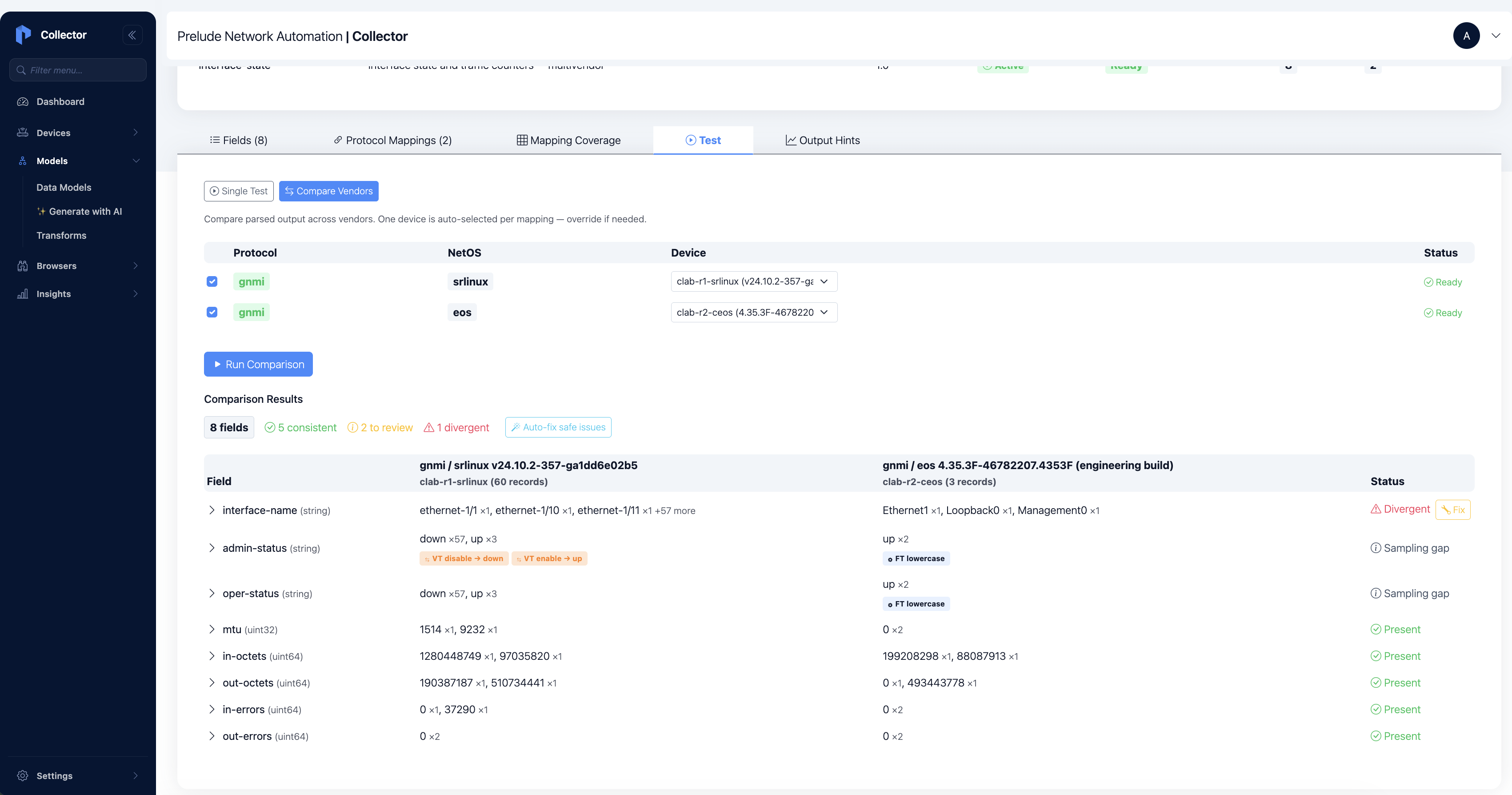The height and width of the screenshot is (795, 1512).
Task: Click 'clab-r2-ceos (3 records)' column subheader
Action: (x=939, y=482)
